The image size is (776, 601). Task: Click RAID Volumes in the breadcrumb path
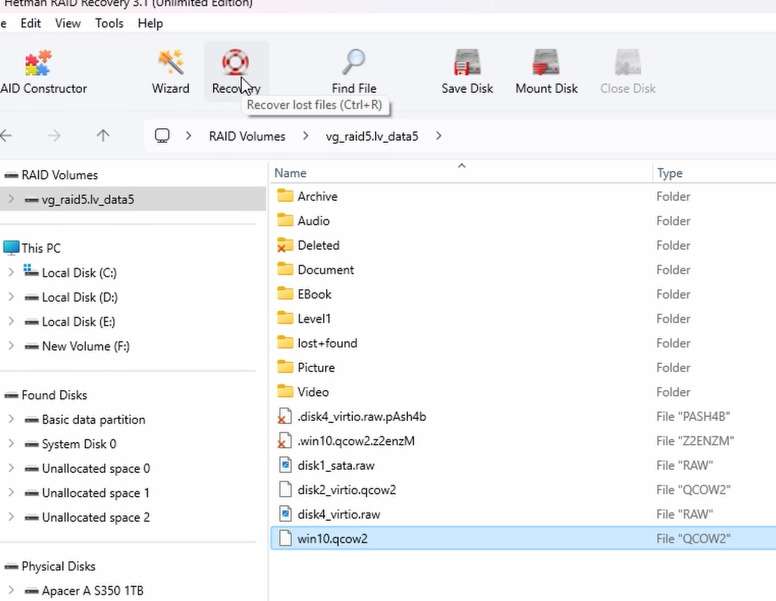247,136
